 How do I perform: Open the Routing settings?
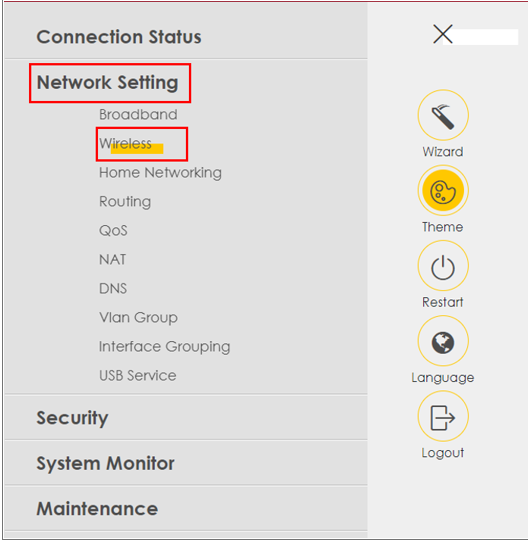125,202
